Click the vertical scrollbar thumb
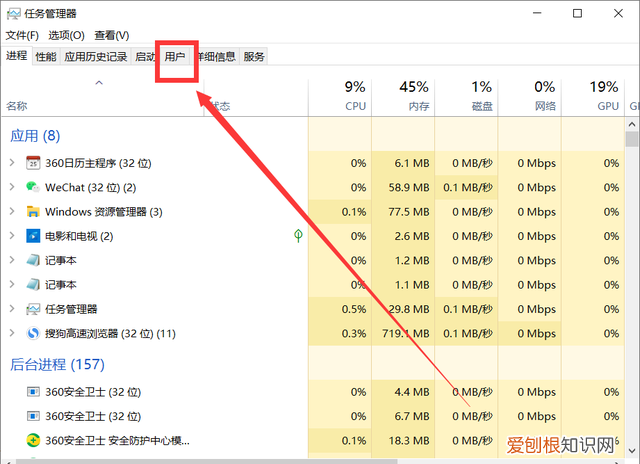Image resolution: width=640 pixels, height=464 pixels. (x=632, y=139)
